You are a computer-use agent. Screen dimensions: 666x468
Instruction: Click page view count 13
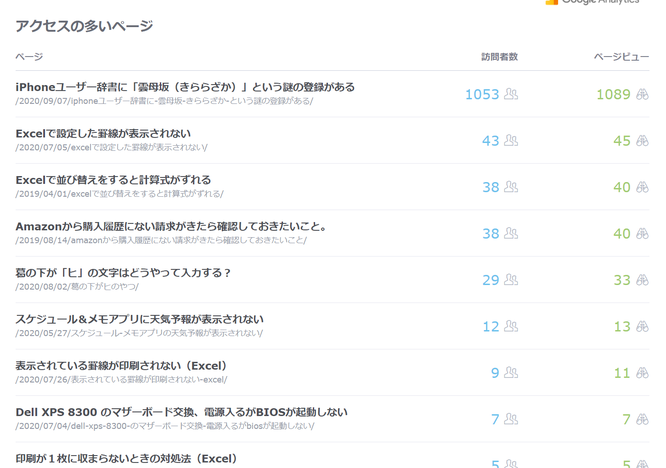point(622,326)
